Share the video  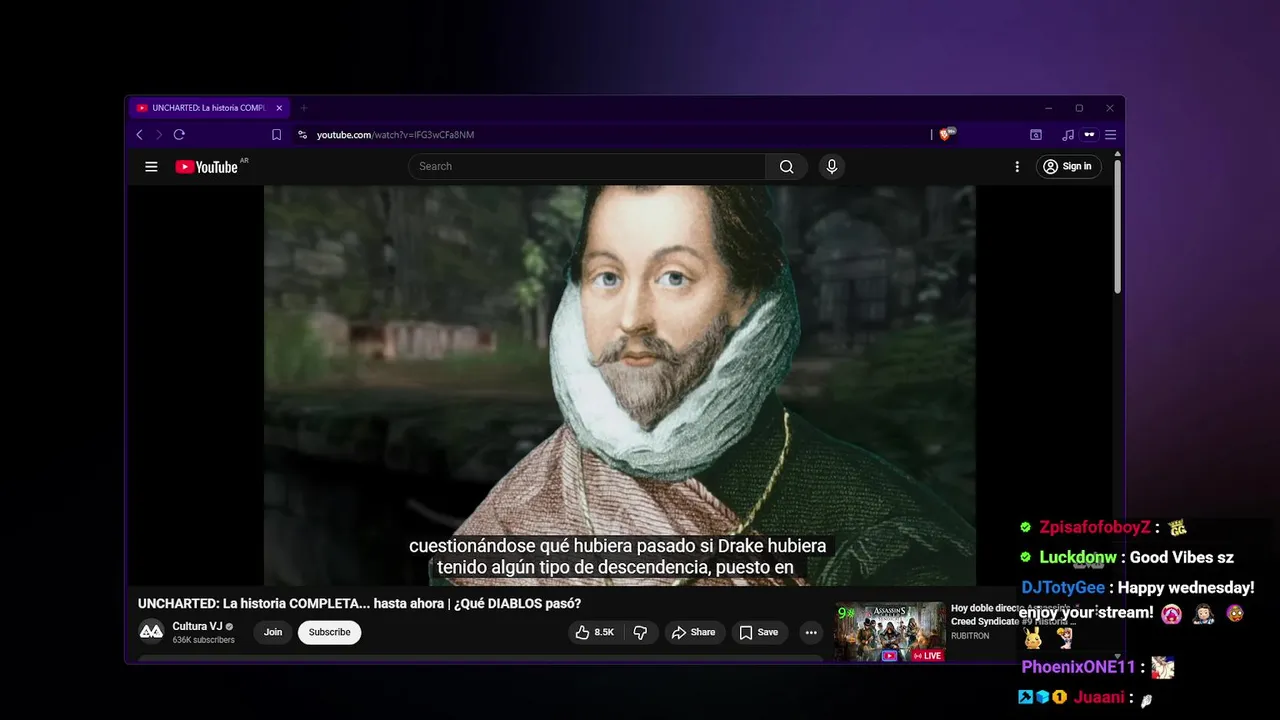coord(693,632)
